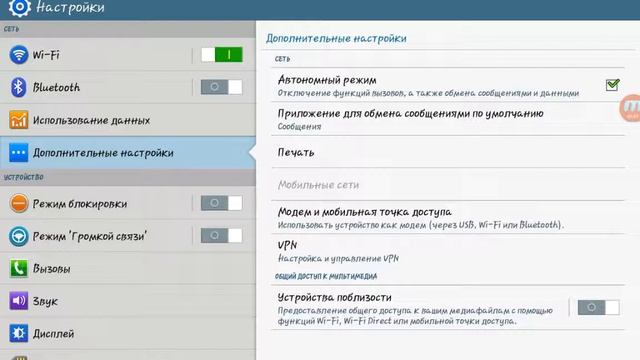The image size is (640, 360).
Task: Uncheck the Автономный режим checkbox
Action: click(x=612, y=84)
